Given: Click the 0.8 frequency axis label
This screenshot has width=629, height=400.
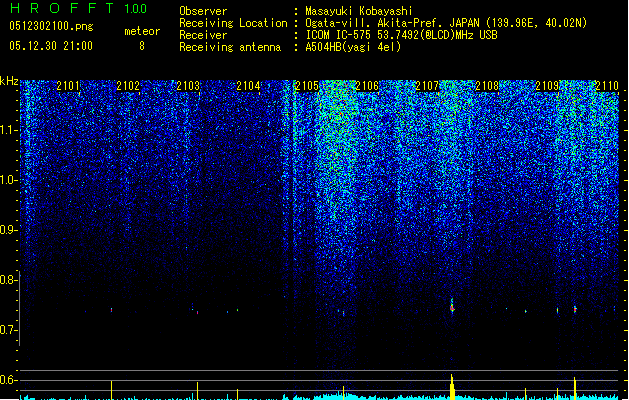Looking at the screenshot, I should point(8,280).
